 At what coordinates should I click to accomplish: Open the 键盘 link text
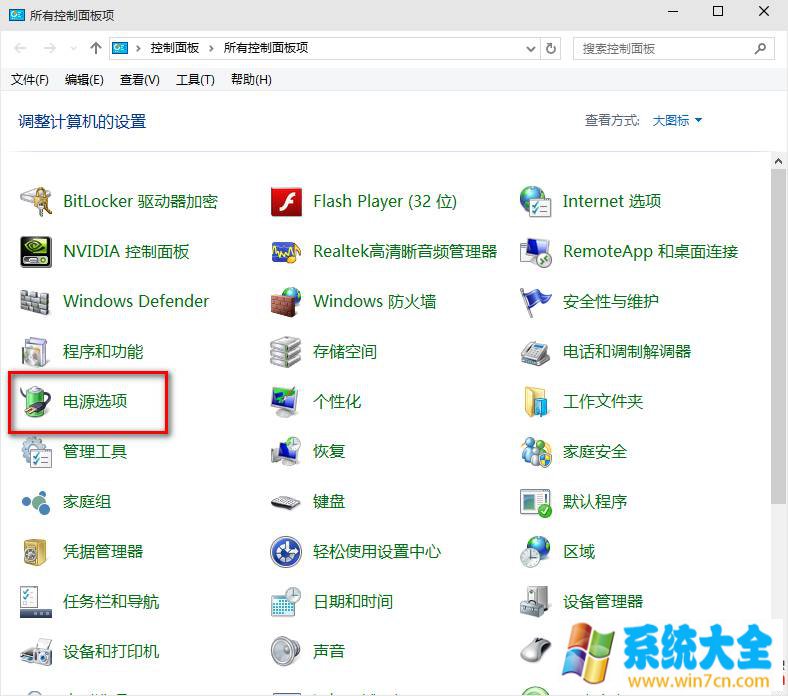tap(329, 502)
